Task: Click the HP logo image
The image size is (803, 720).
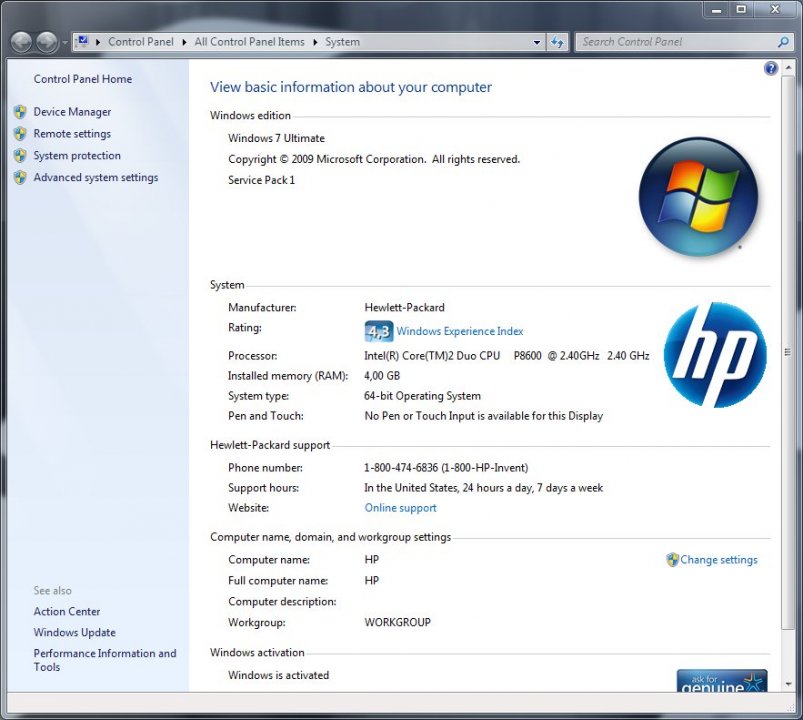Action: point(715,354)
